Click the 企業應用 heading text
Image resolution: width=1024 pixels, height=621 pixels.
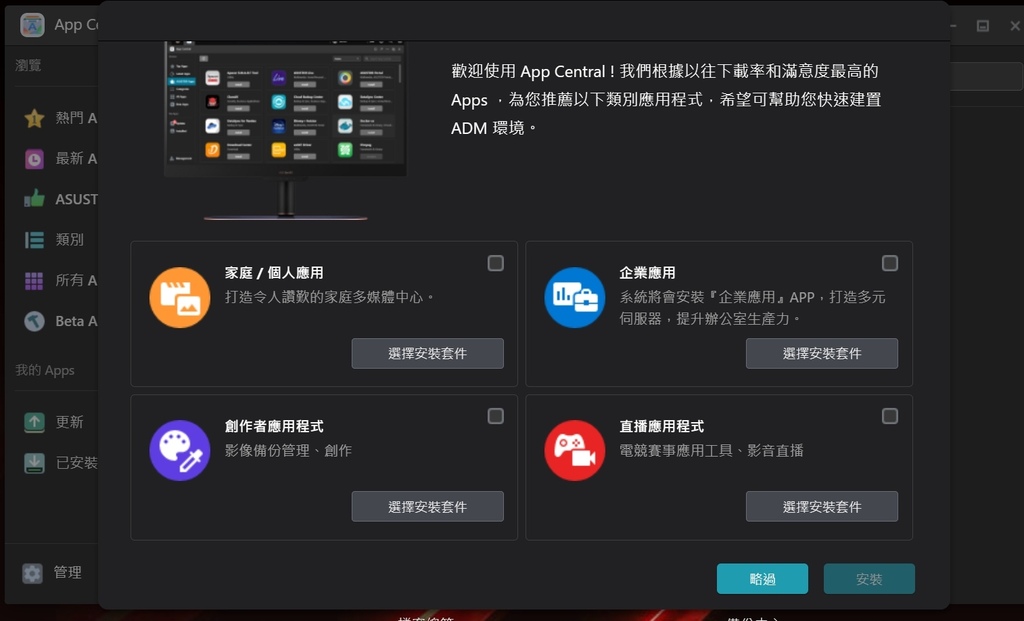(647, 273)
